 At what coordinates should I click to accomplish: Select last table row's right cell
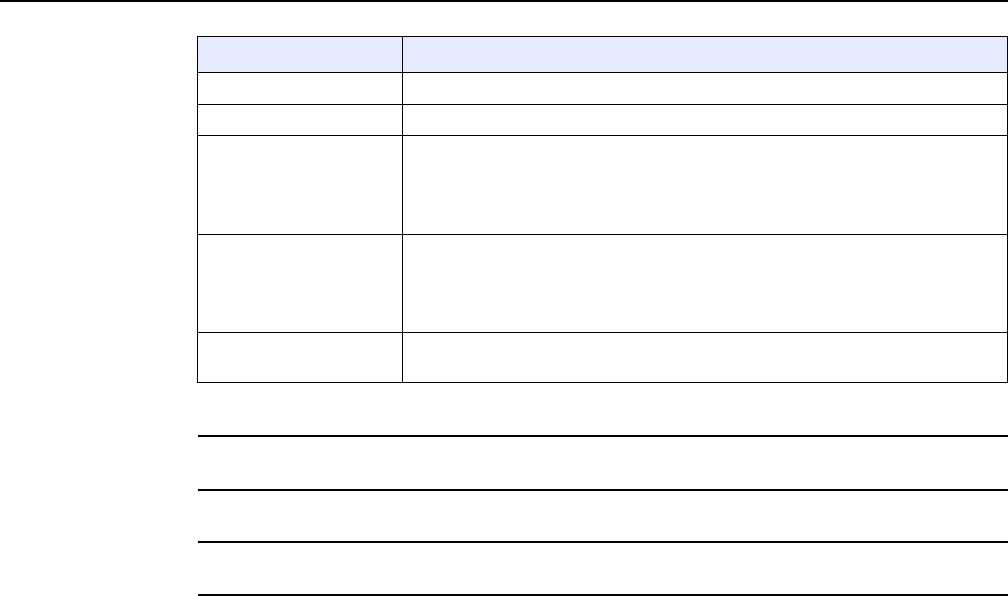704,357
